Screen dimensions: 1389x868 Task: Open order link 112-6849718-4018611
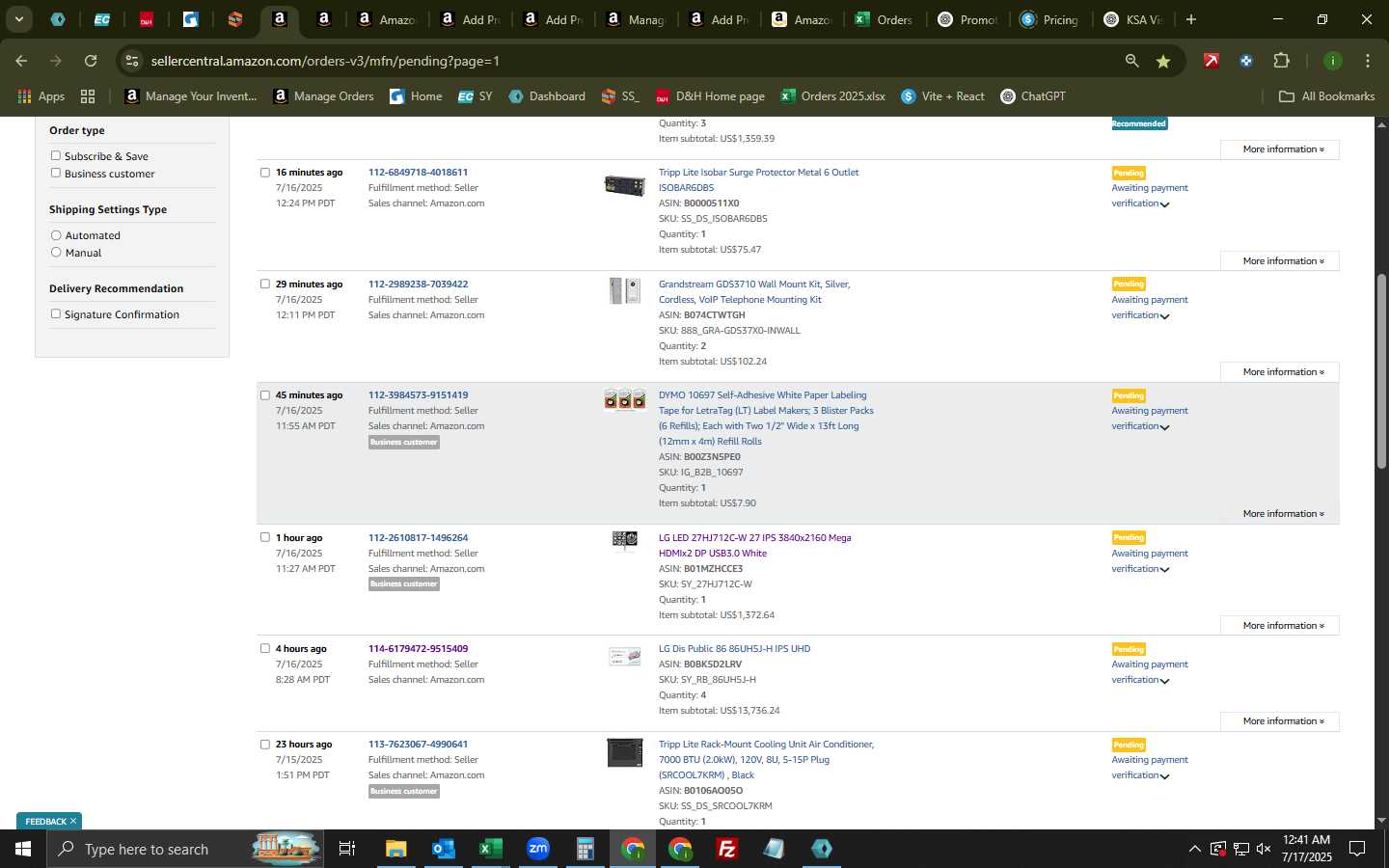418,173
